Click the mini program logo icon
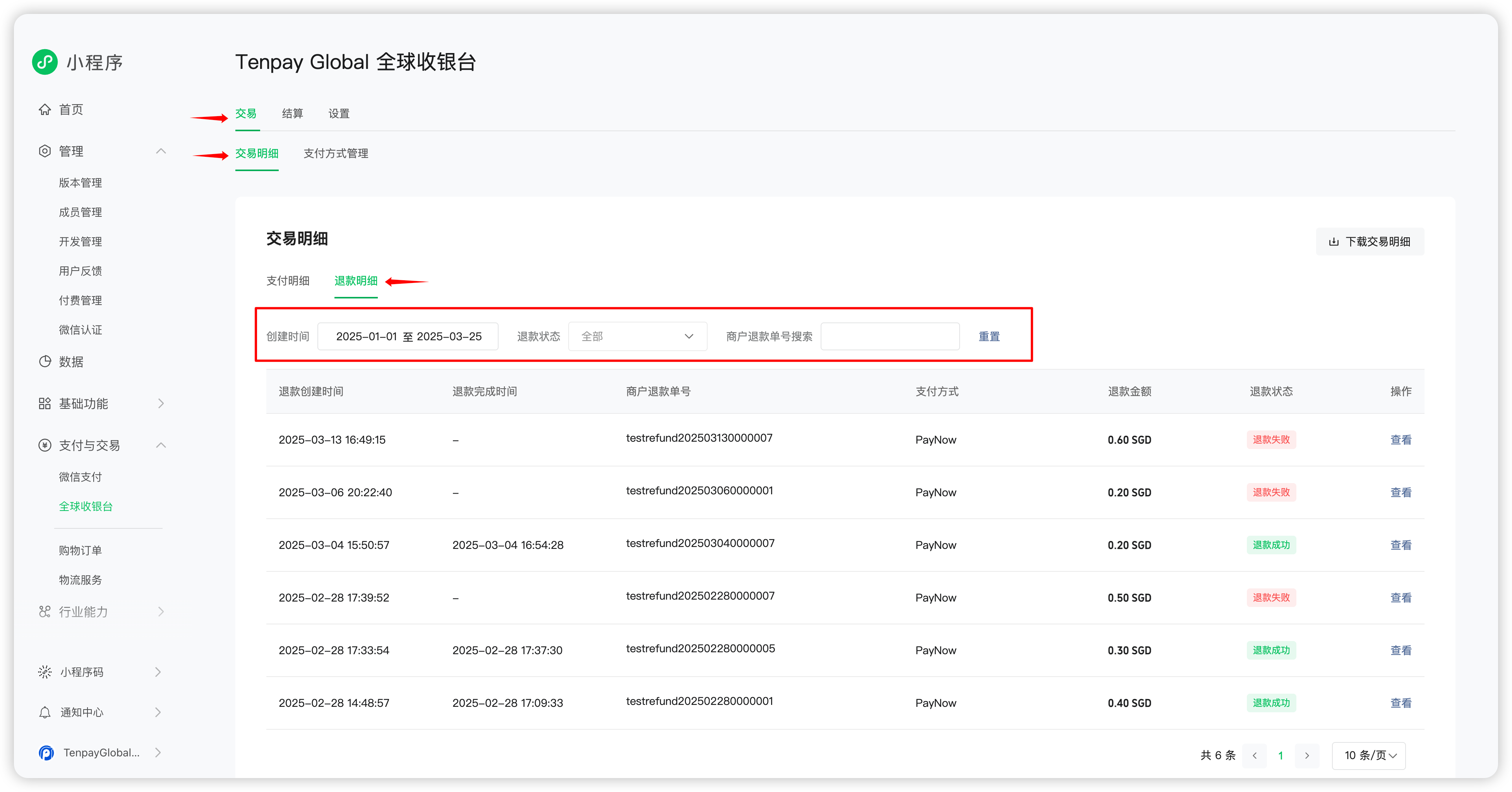This screenshot has width=1512, height=792. tap(45, 62)
